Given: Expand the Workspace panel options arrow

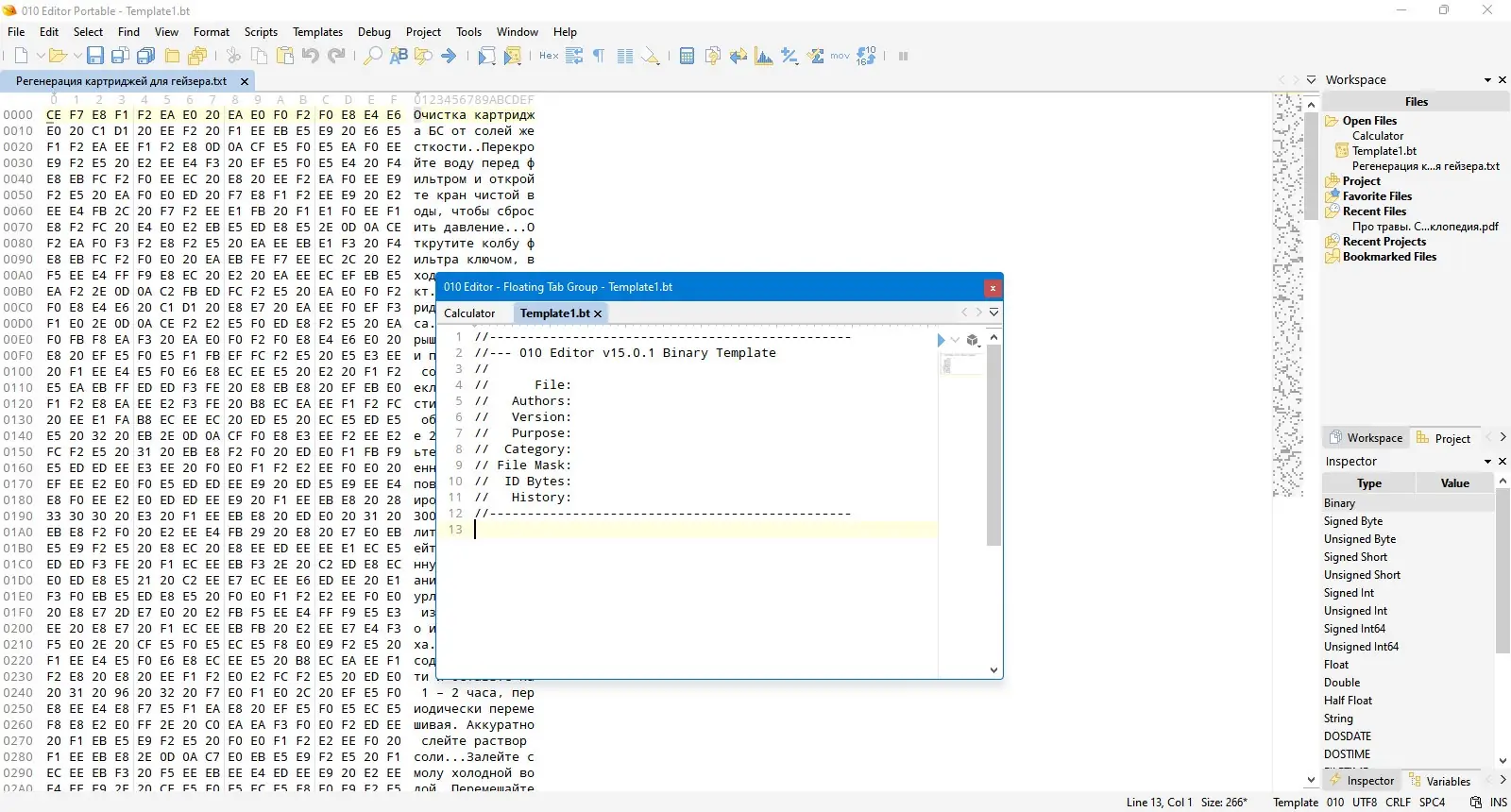Looking at the screenshot, I should point(1487,80).
